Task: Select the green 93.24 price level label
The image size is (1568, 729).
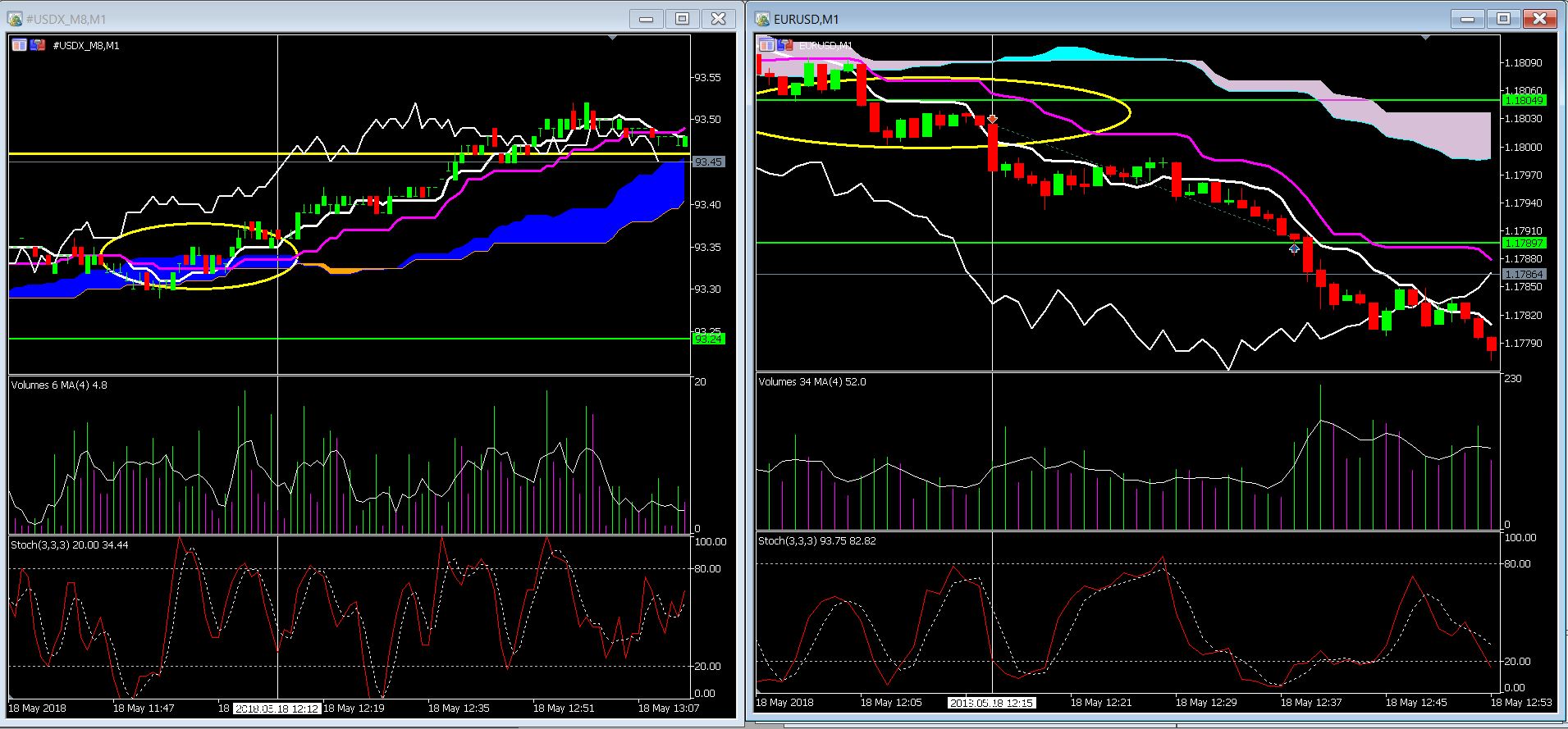Action: pos(708,339)
